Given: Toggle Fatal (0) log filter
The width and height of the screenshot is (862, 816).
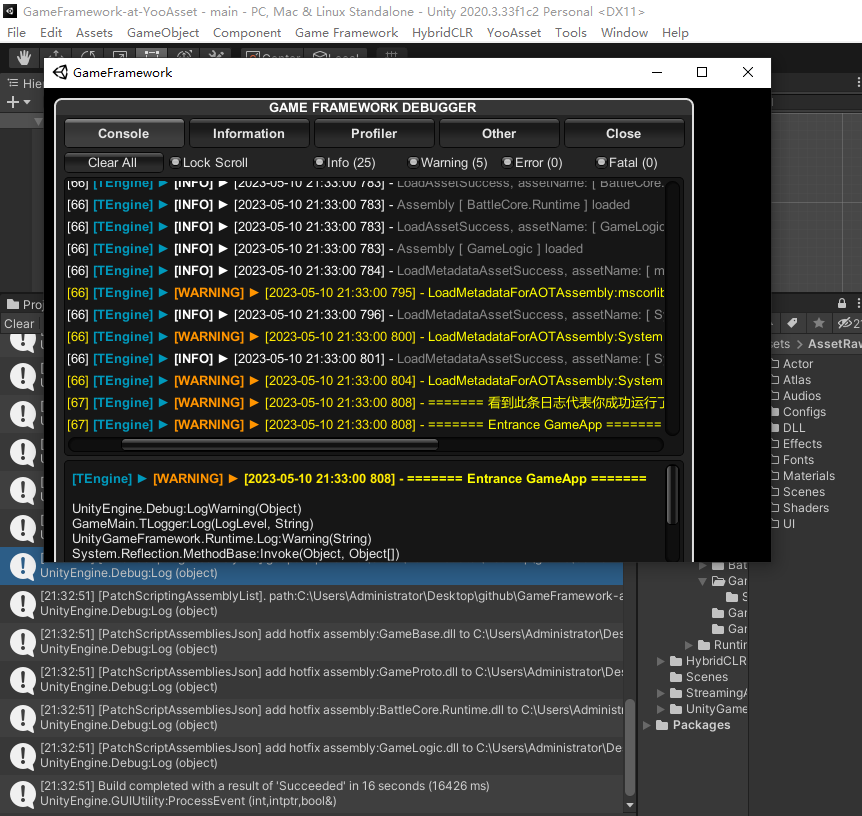Looking at the screenshot, I should coord(627,163).
